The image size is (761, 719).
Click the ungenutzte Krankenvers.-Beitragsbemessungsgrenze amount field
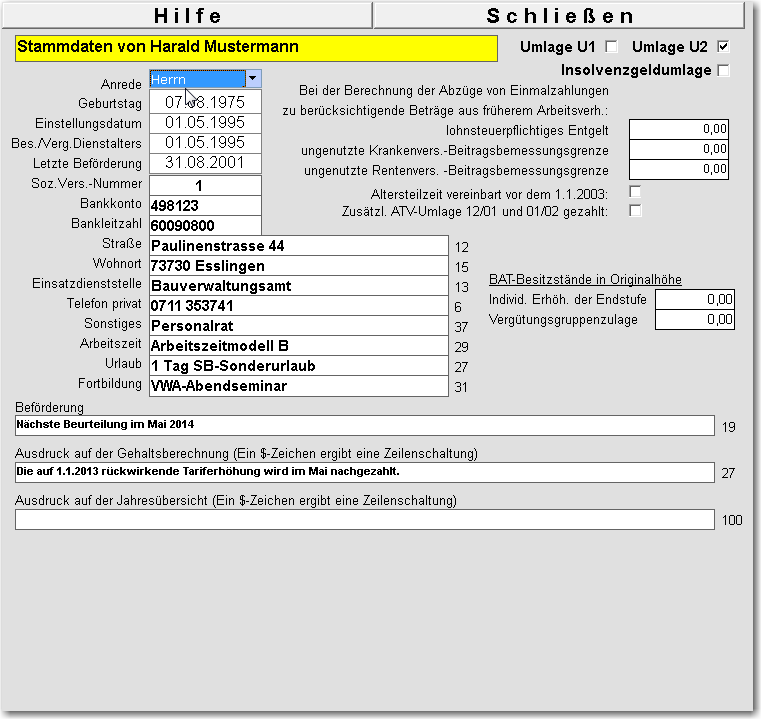679,150
